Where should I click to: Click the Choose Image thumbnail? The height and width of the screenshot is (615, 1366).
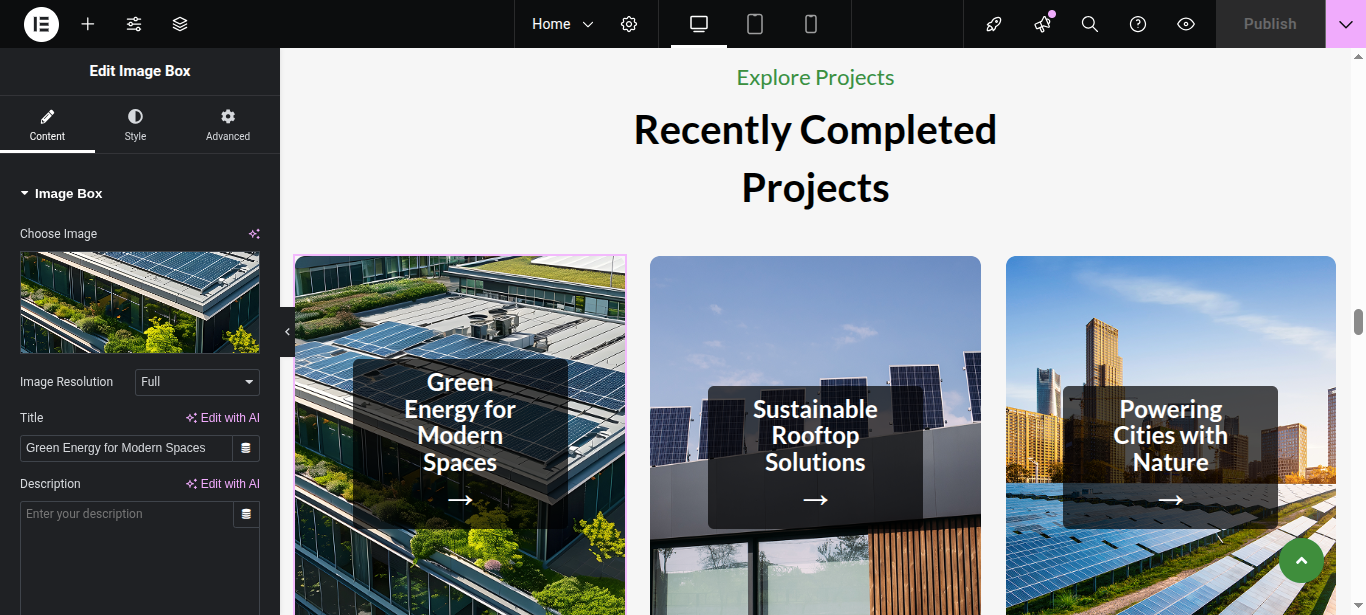(x=140, y=302)
